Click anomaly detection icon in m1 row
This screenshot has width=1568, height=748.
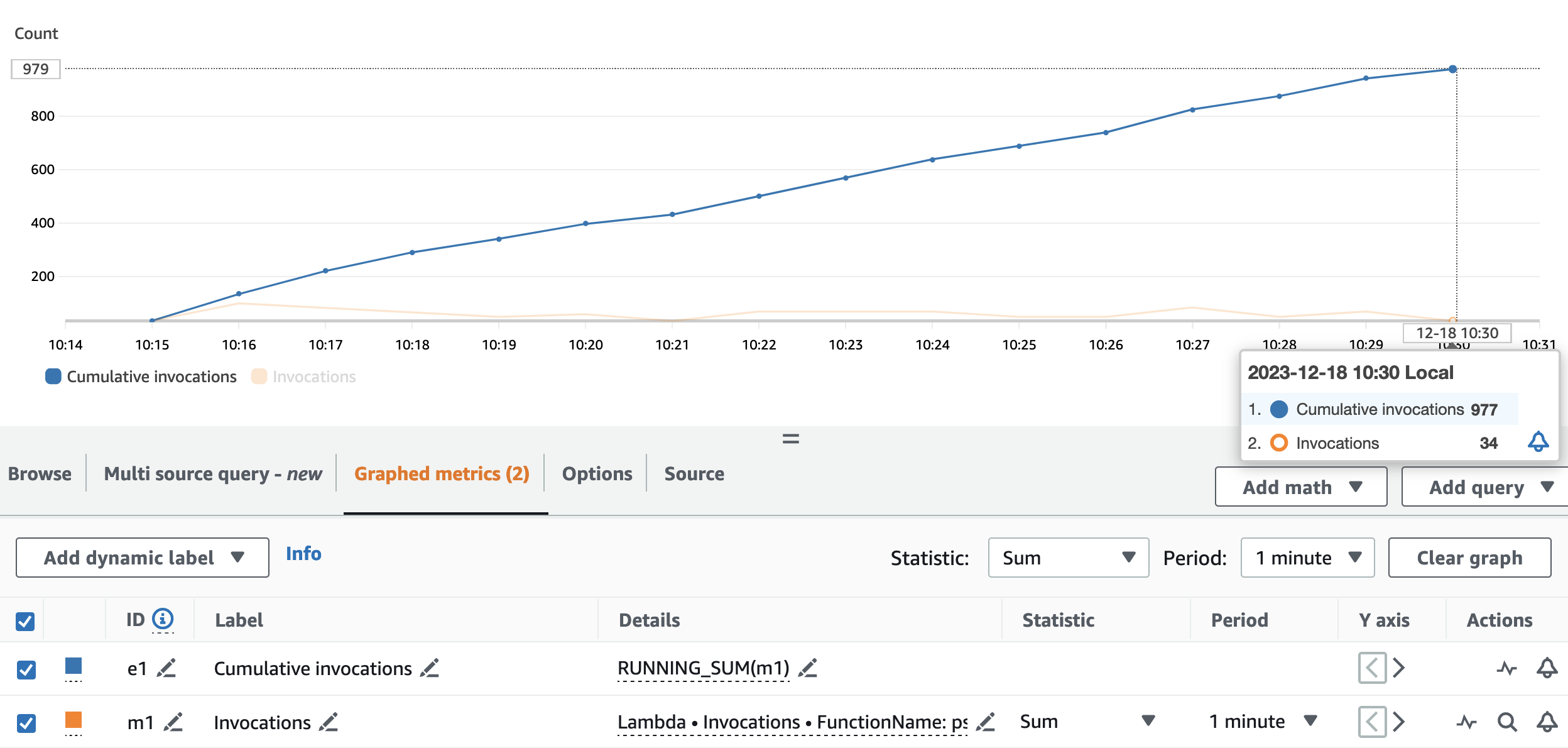(1466, 722)
